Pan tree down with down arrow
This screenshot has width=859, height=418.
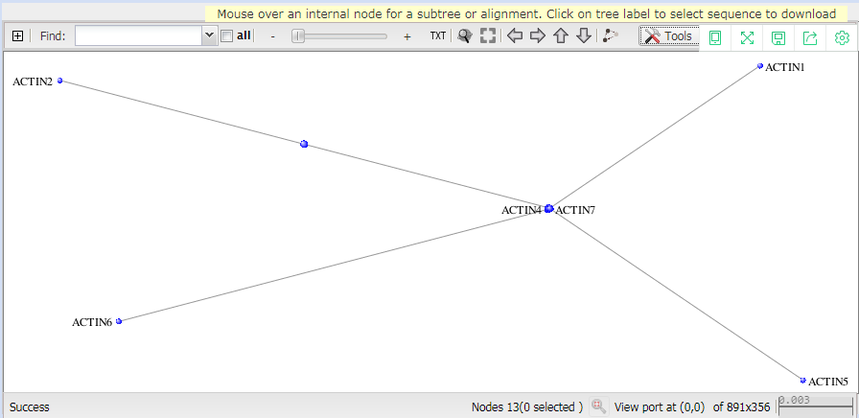pyautogui.click(x=583, y=36)
